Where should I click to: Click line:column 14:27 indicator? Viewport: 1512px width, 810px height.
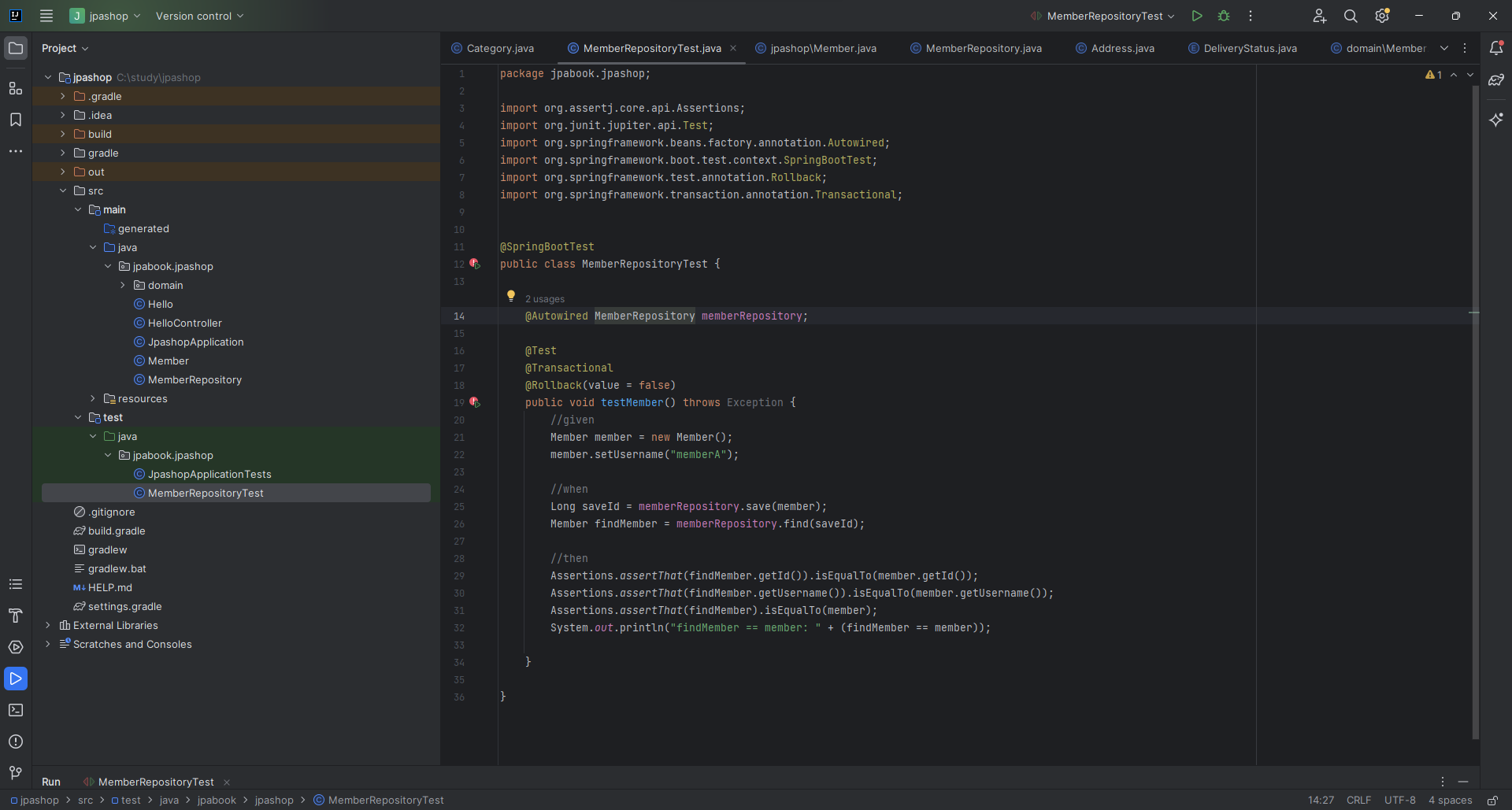click(1321, 800)
